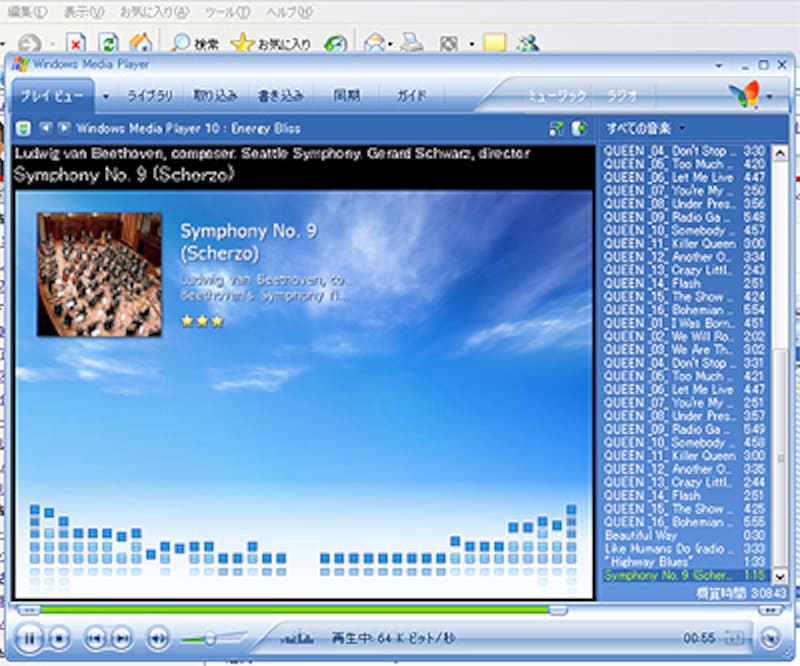800x666 pixels.
Task: Open the ライブラリ tab
Action: point(149,95)
